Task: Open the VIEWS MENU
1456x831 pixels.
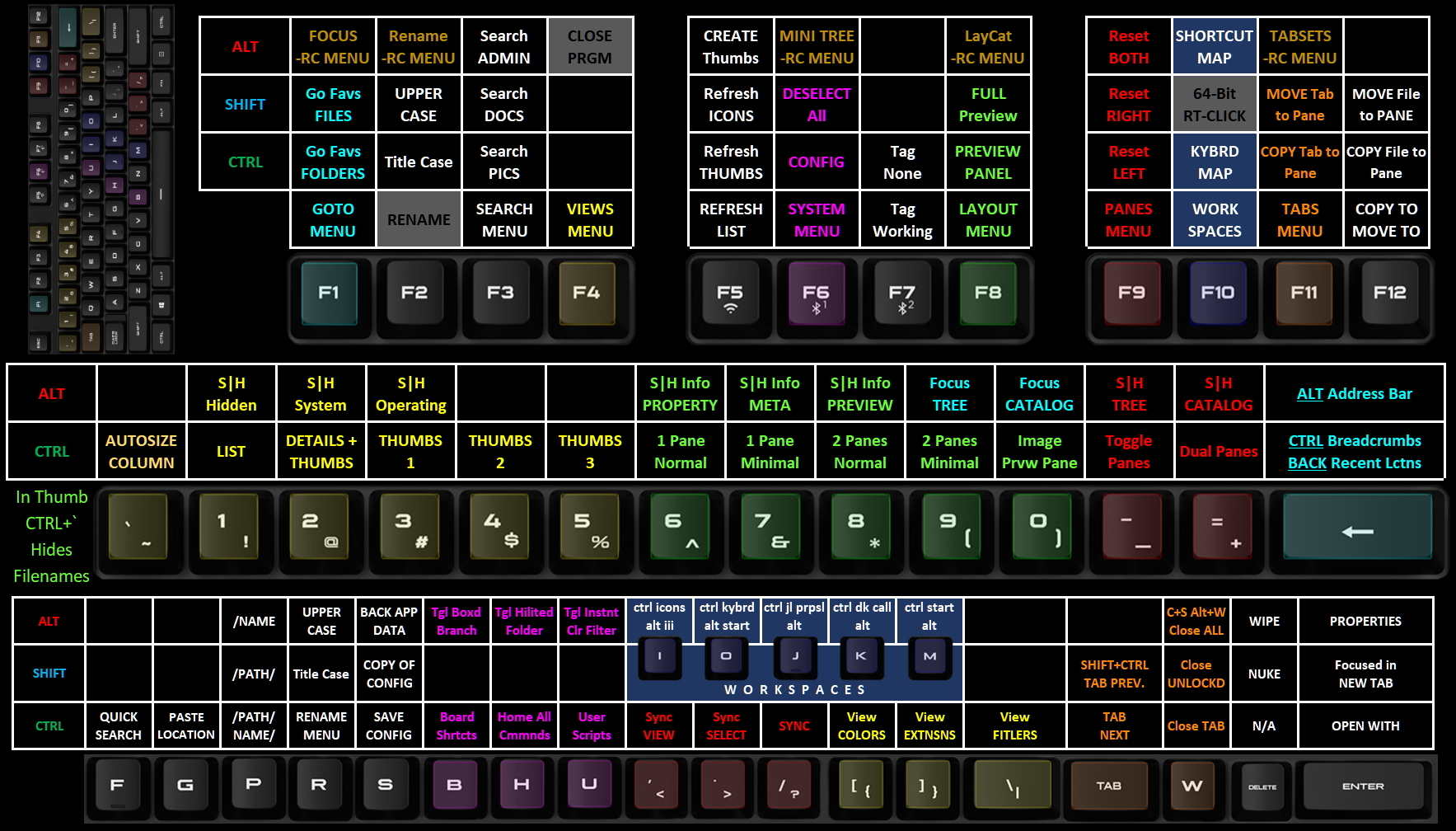Action: point(590,219)
